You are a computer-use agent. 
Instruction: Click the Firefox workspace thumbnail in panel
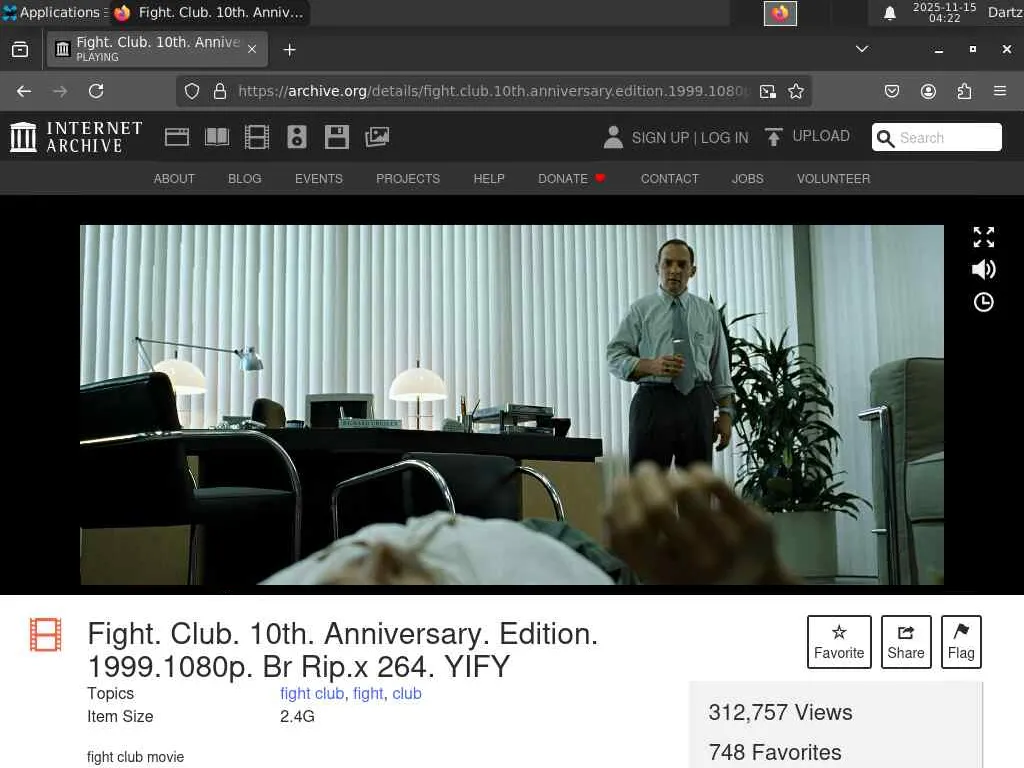point(780,13)
